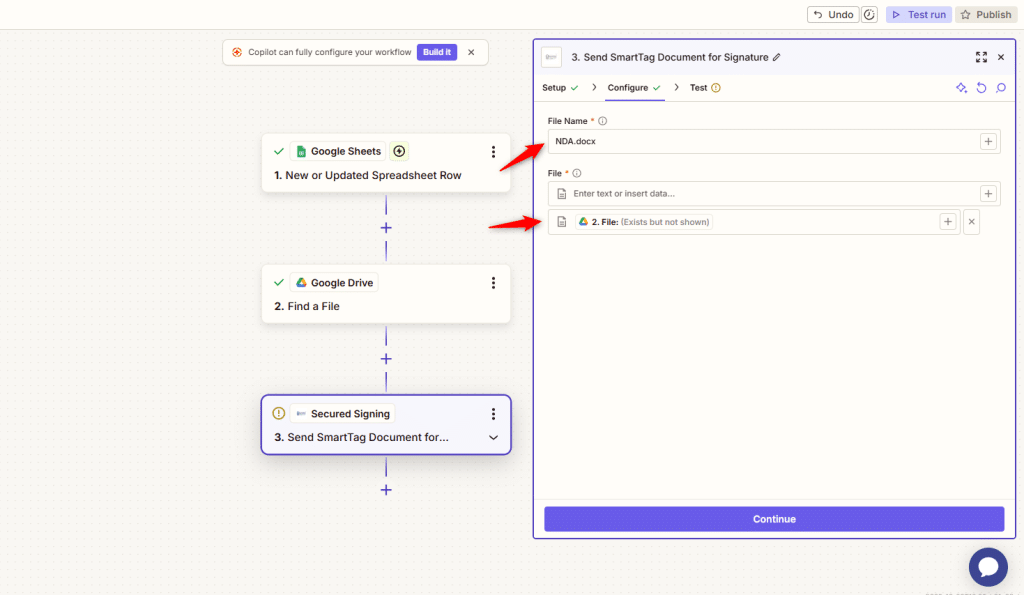This screenshot has height=595, width=1024.
Task: Switch to the Test tab
Action: tap(699, 87)
